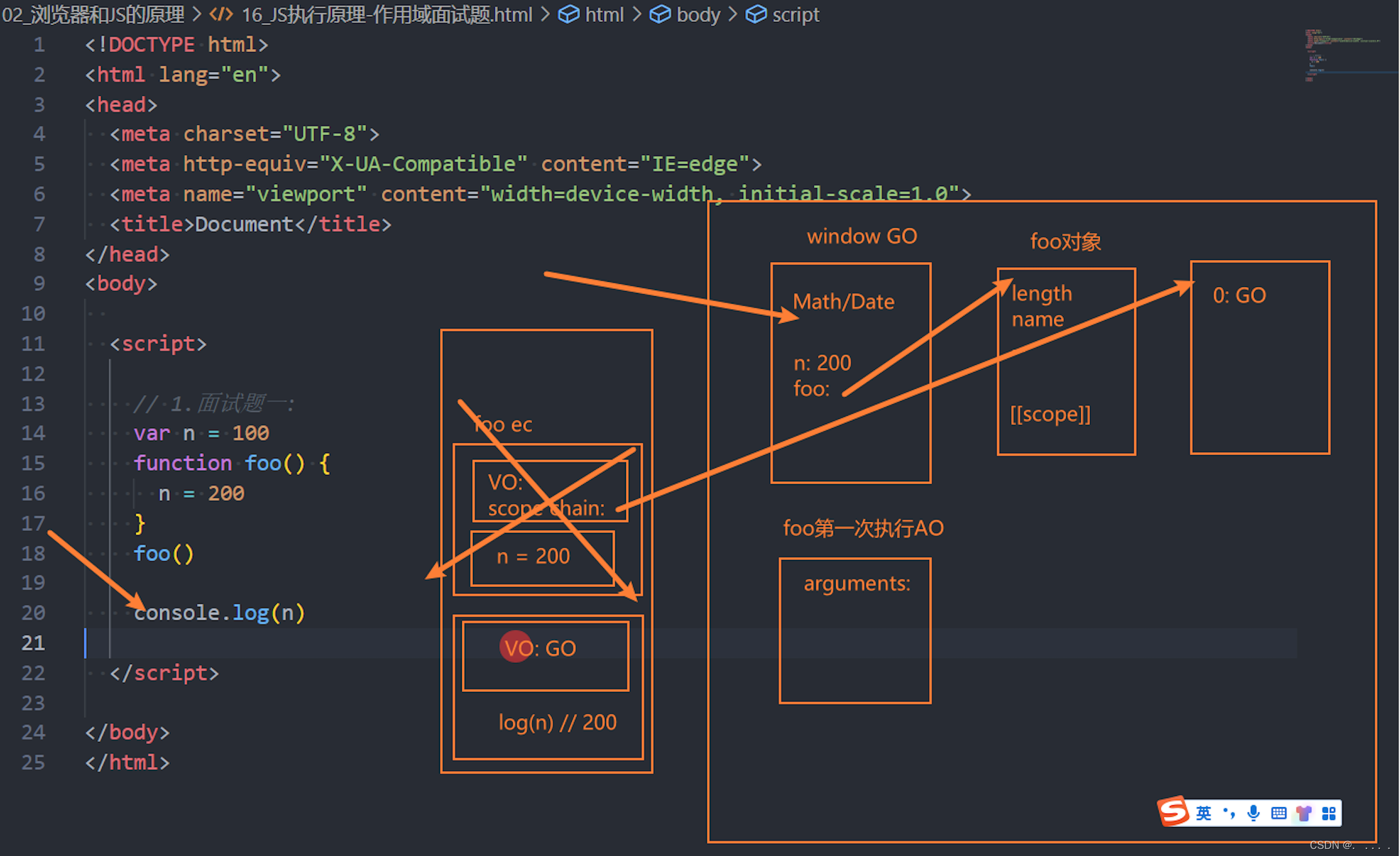Click the closing brace on line 17
Viewport: 1400px width, 856px height.
[140, 523]
